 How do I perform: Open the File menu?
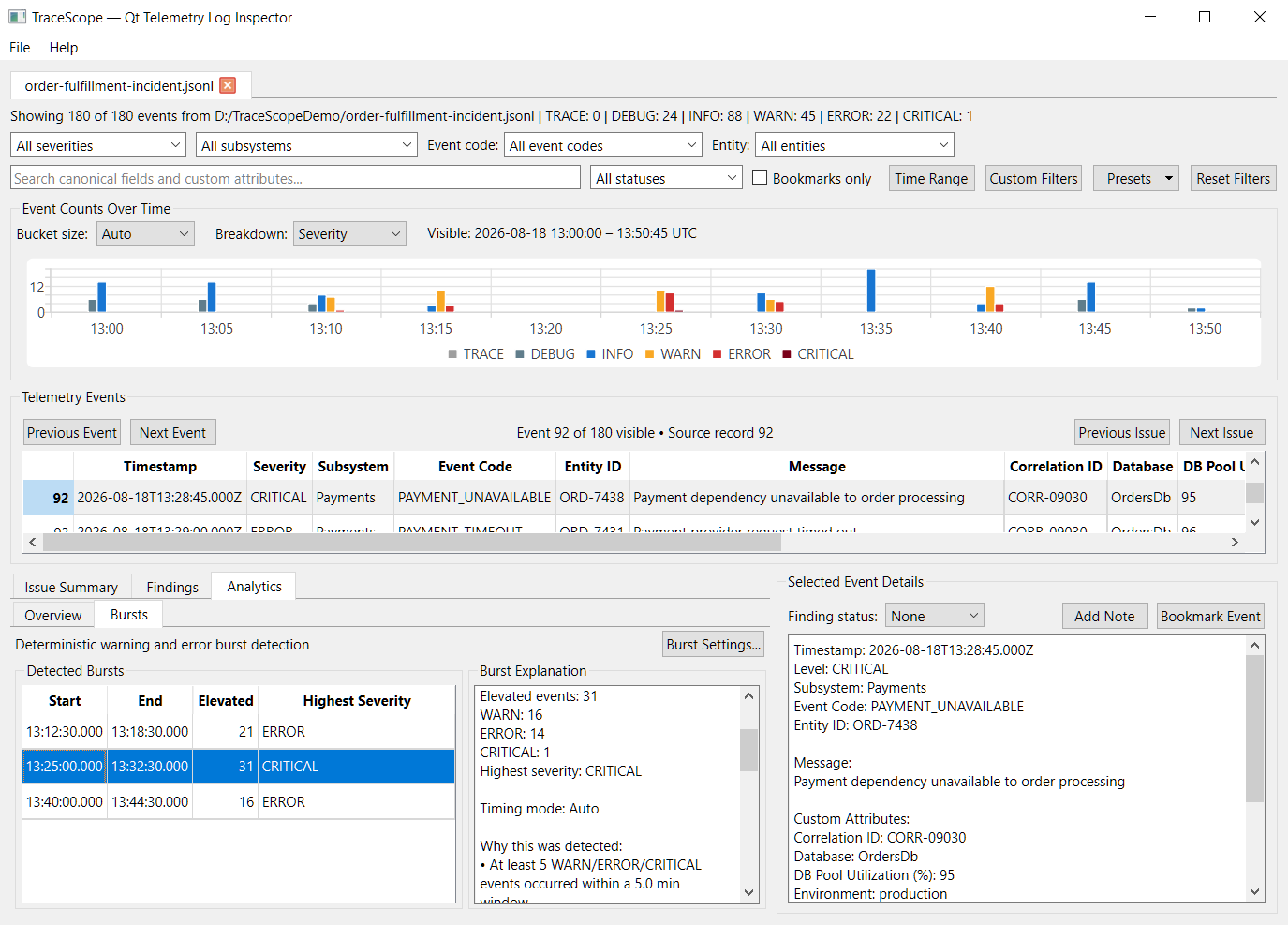tap(20, 47)
